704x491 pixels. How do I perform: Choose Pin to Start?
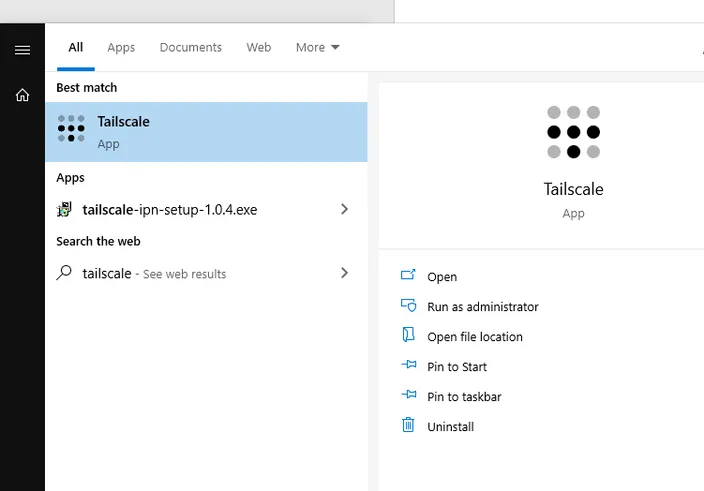click(x=457, y=367)
